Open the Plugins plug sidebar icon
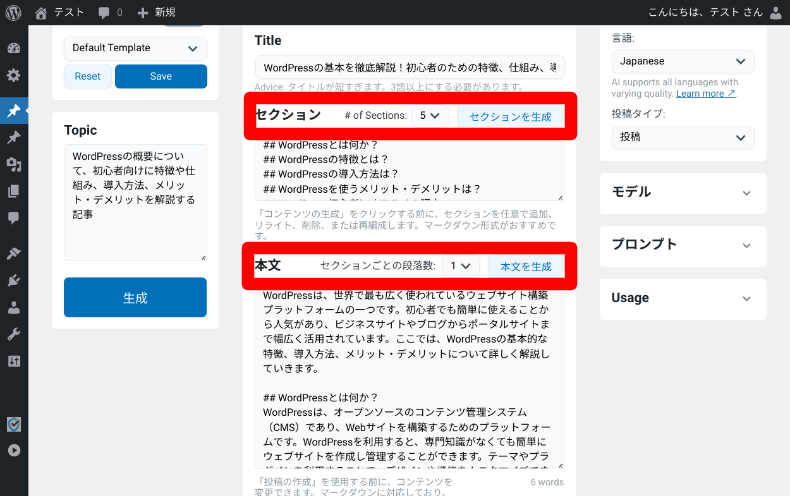 (x=14, y=280)
